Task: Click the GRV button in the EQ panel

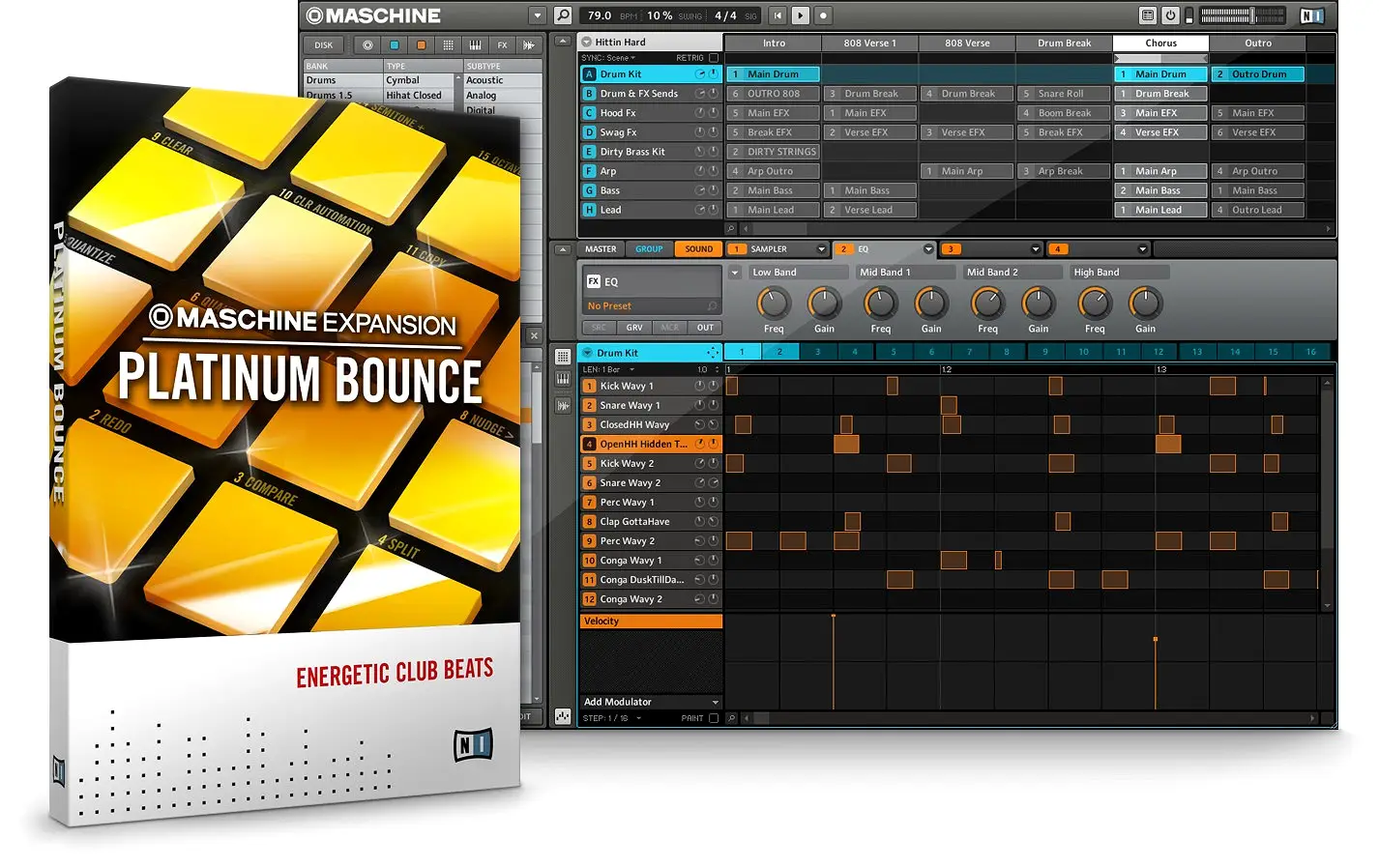Action: (634, 328)
